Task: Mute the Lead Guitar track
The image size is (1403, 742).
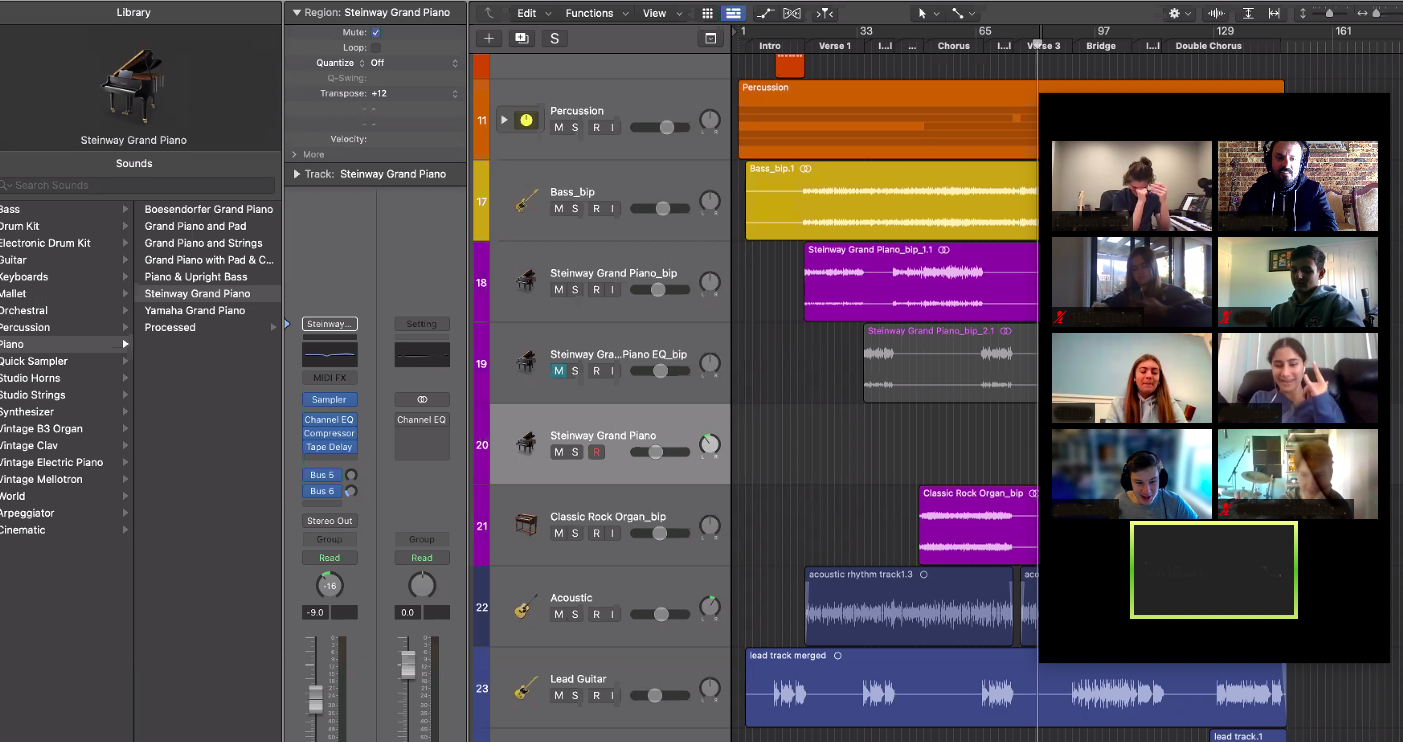Action: (559, 695)
